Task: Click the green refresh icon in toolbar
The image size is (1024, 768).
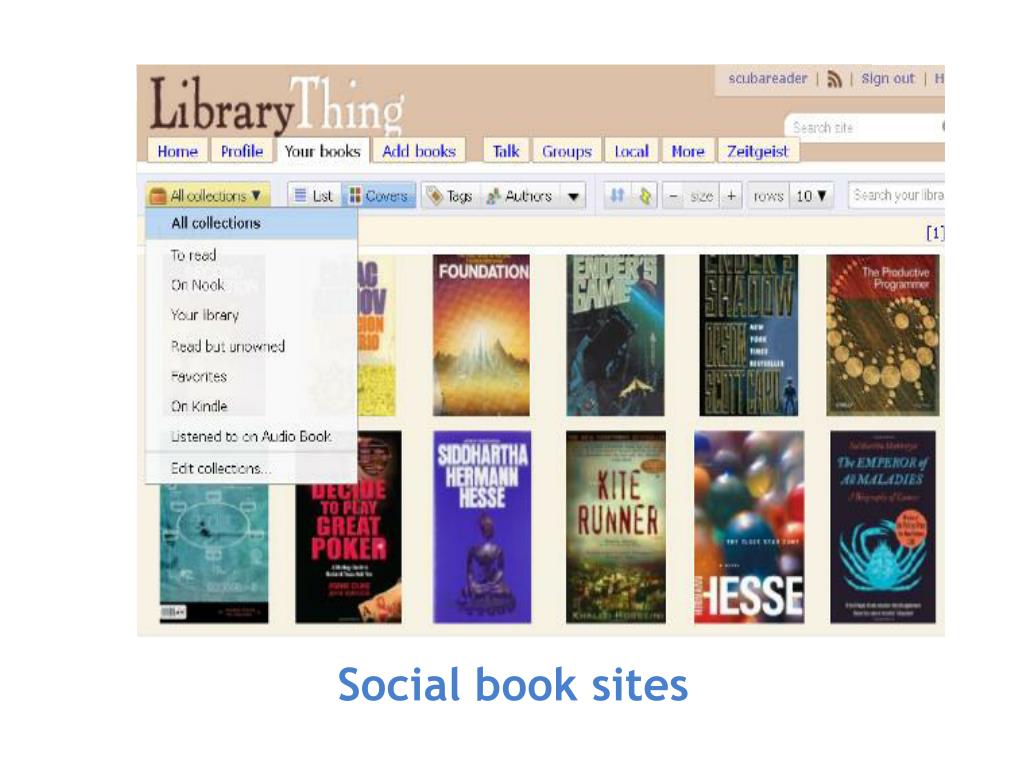Action: click(645, 195)
